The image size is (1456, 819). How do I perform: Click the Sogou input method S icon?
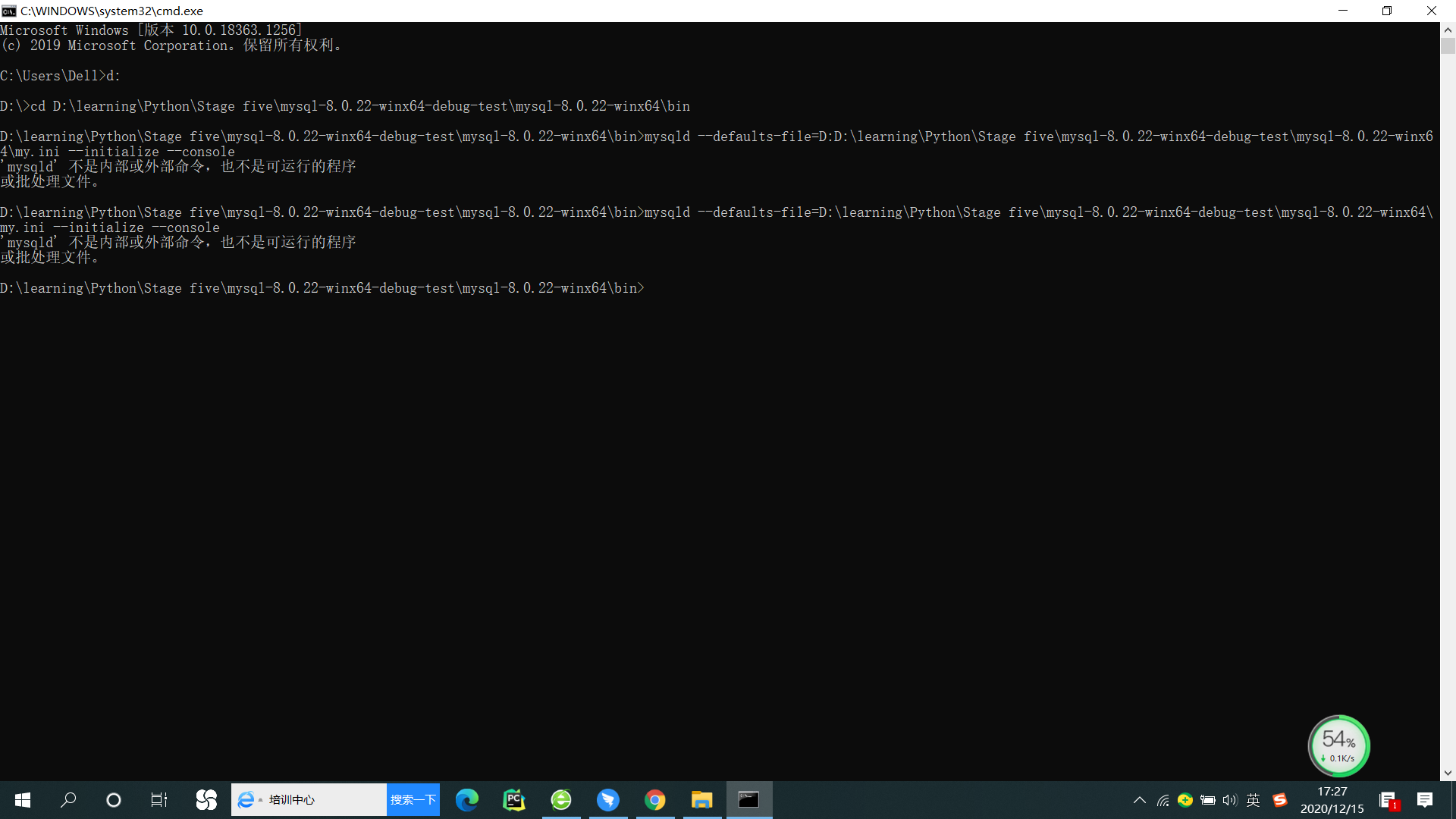pyautogui.click(x=1280, y=800)
